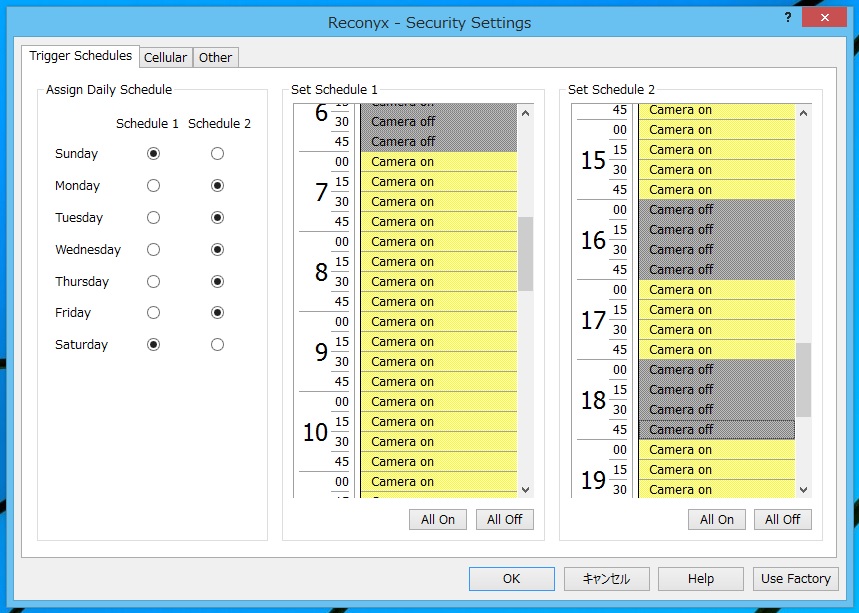Click All Off under Set Schedule 2
This screenshot has width=859, height=613.
[783, 519]
